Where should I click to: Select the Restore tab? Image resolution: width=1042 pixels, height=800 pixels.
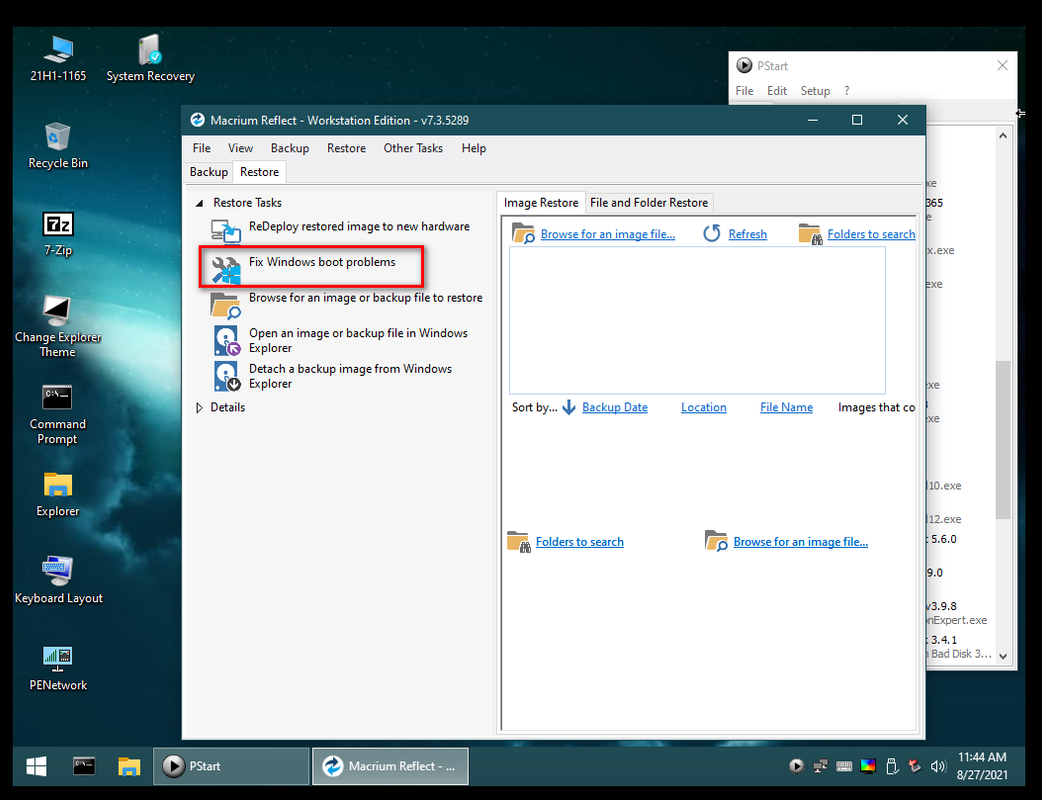click(259, 172)
